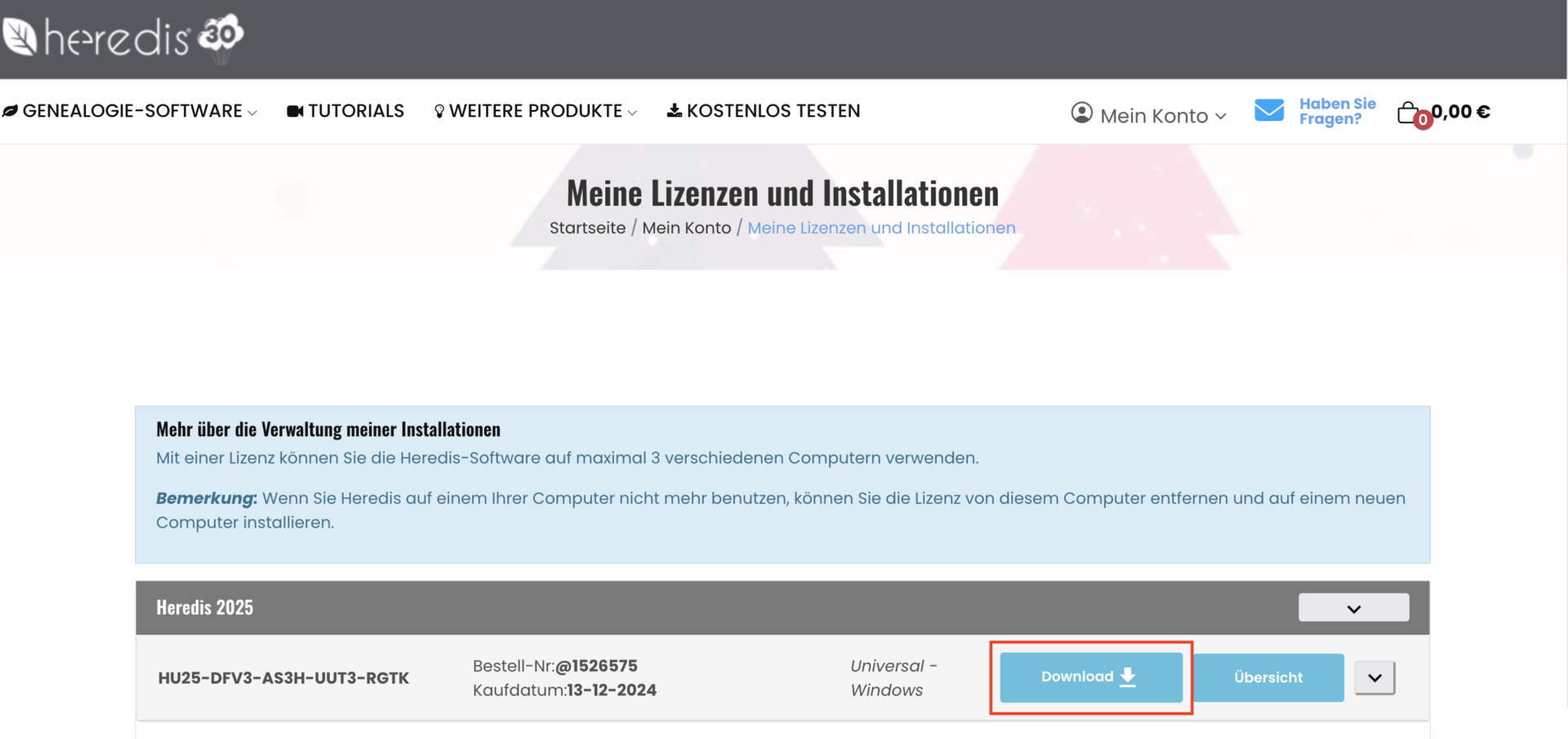This screenshot has height=739, width=1568.
Task: Click the download icon beside Kostenlos Testen
Action: (x=674, y=111)
